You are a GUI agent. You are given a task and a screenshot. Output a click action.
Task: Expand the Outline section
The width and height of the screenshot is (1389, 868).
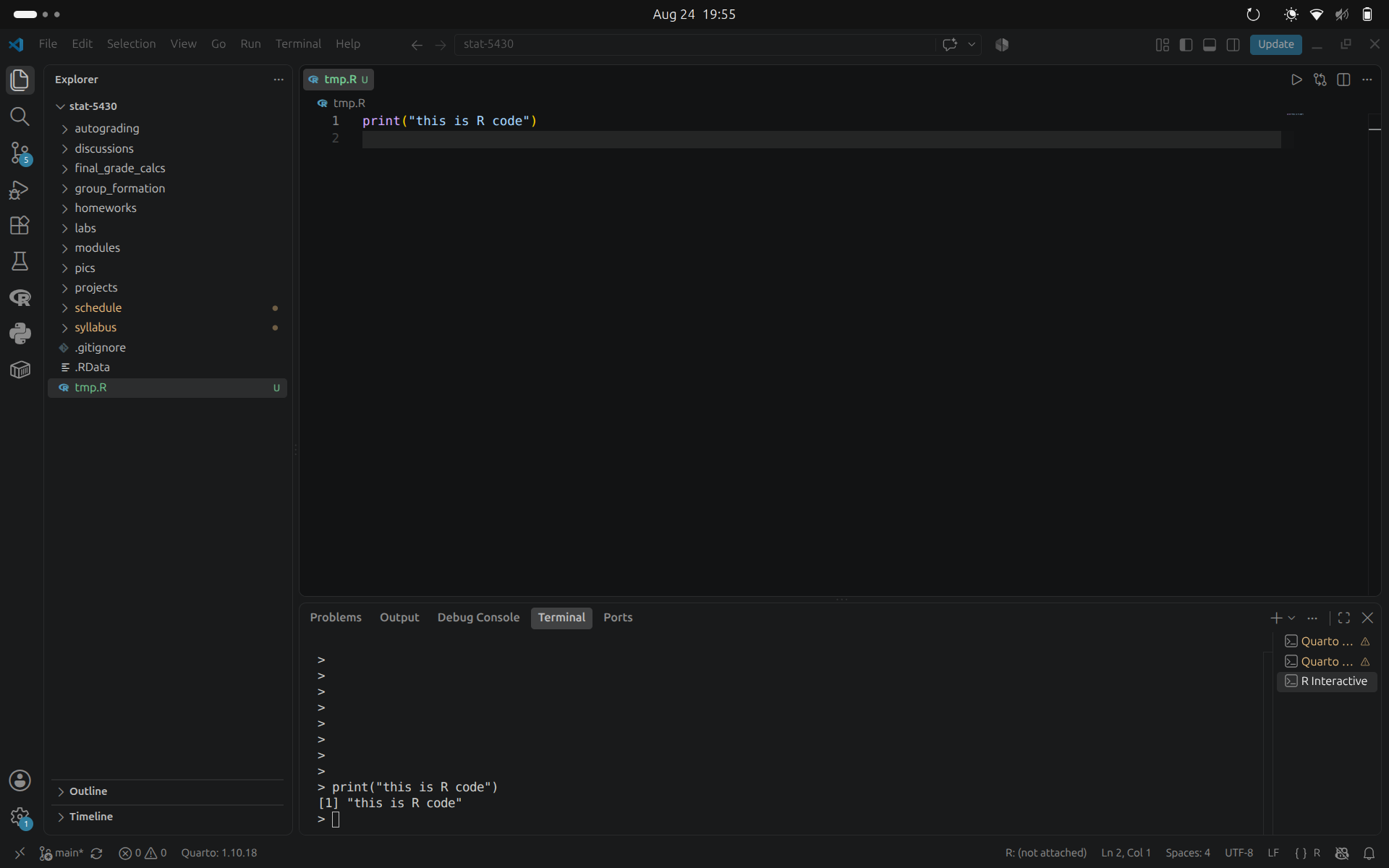168,791
